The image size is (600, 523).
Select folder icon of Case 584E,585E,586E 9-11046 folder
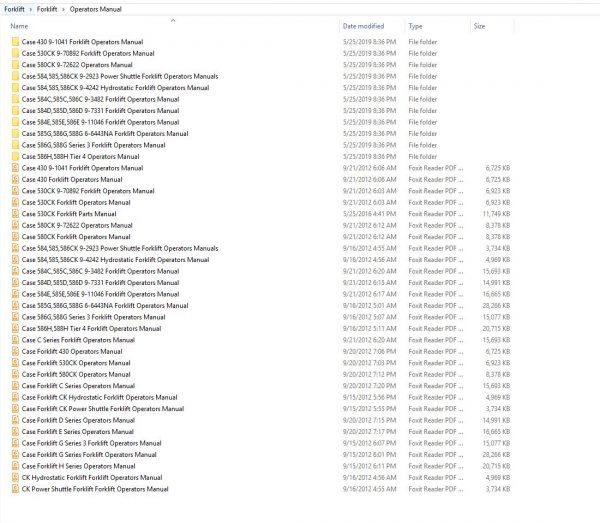pyautogui.click(x=15, y=122)
